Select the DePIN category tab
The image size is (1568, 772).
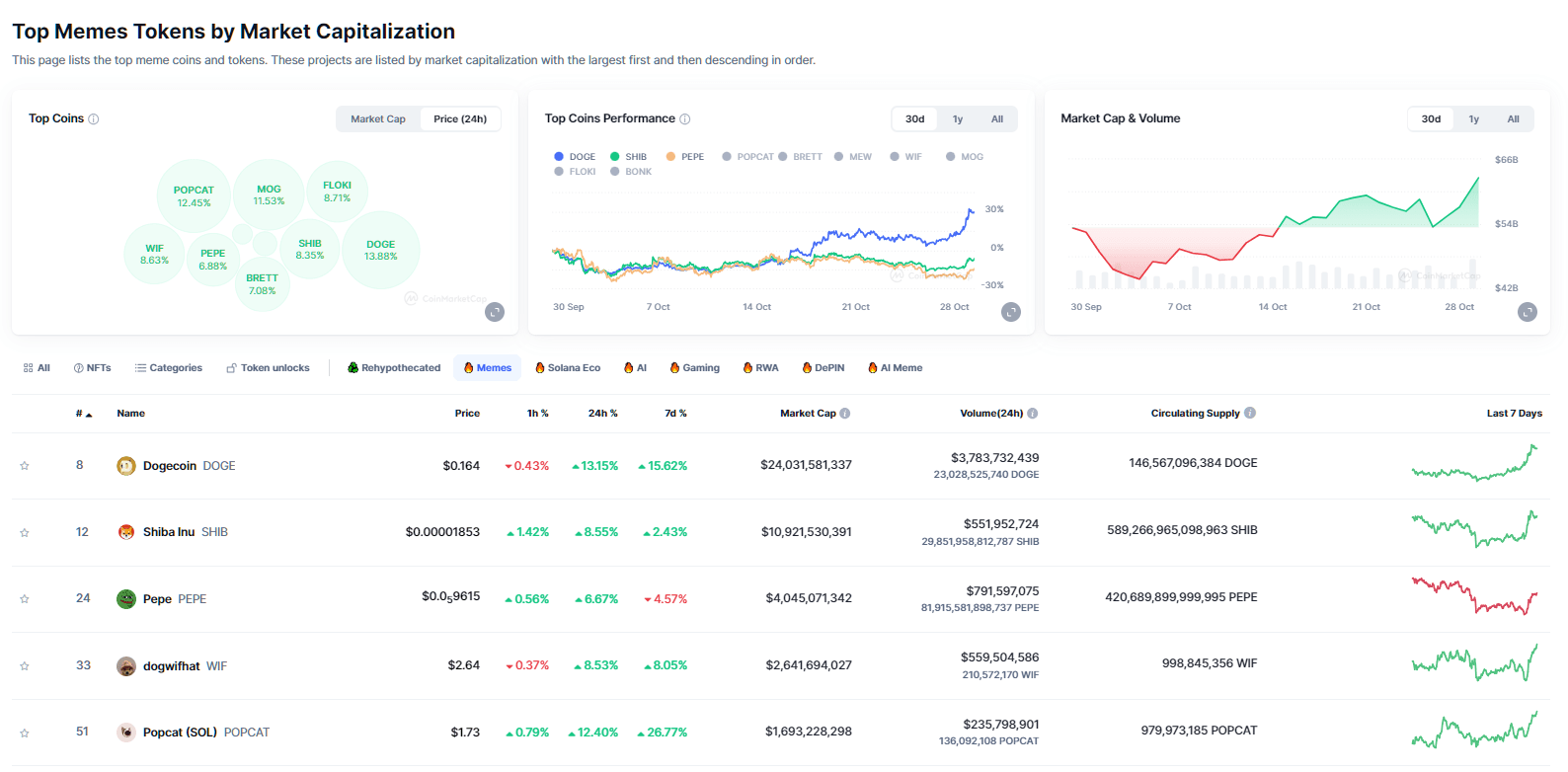tap(823, 368)
